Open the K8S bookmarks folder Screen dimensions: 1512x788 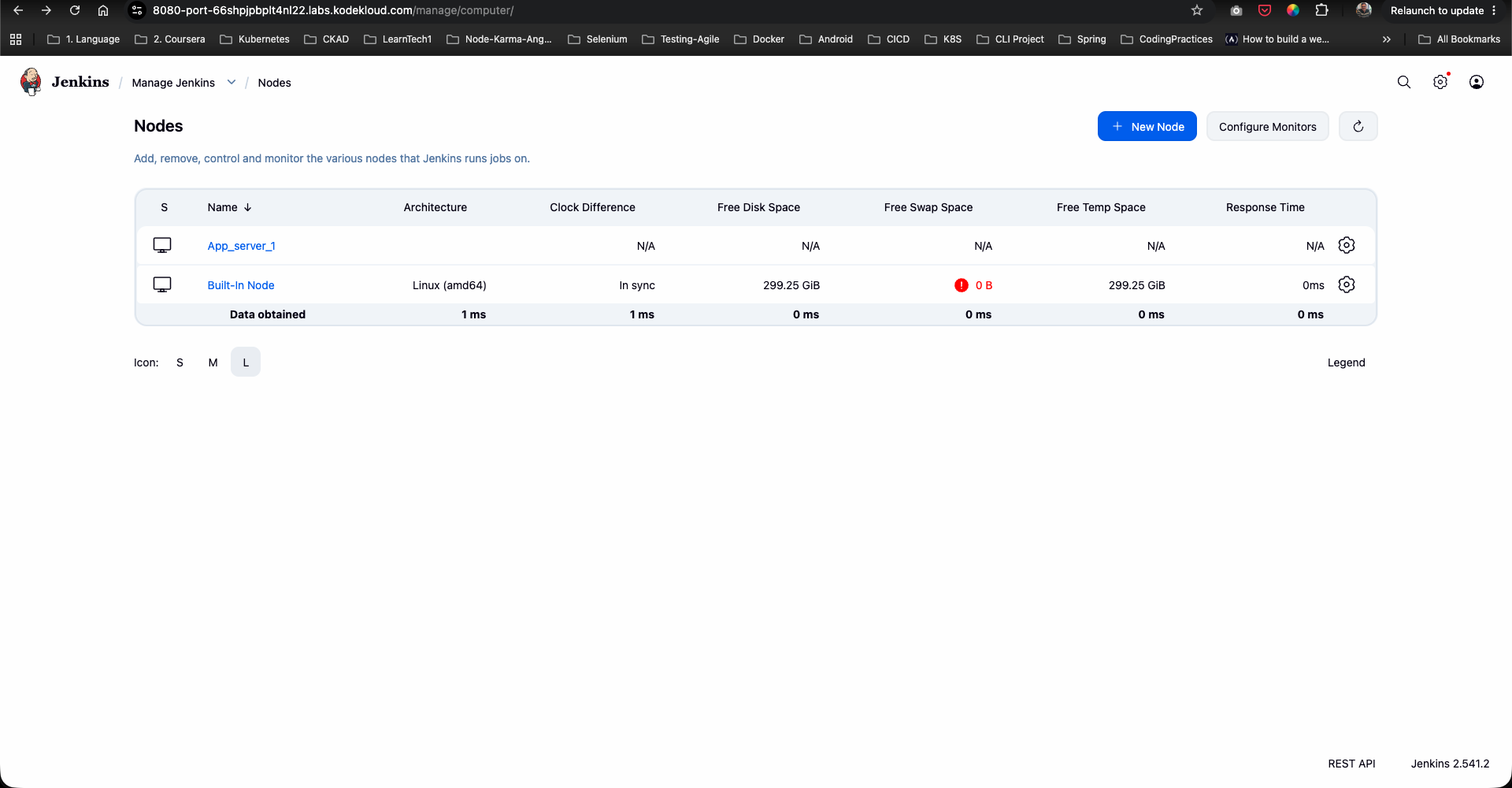pos(943,39)
